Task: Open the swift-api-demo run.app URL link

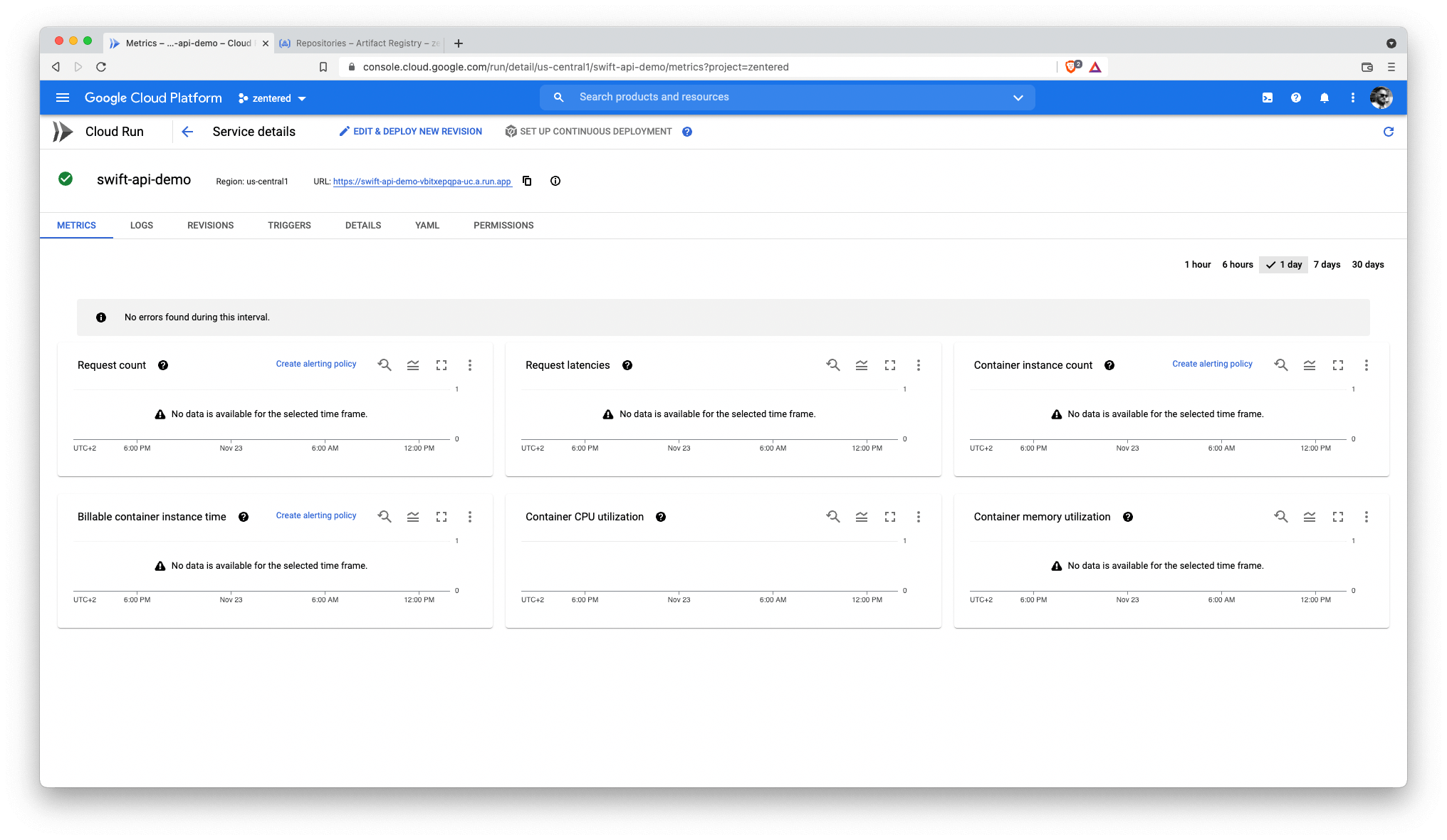Action: coord(422,182)
